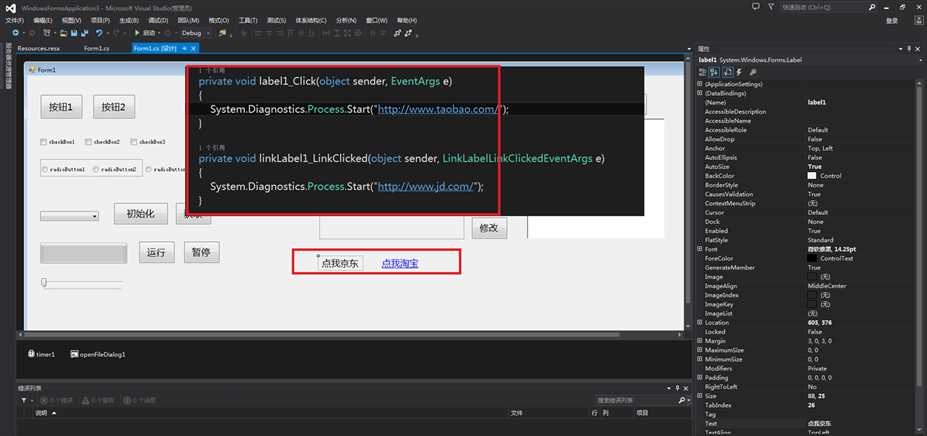Pin the Properties panel with pushpin icon
The image size is (927, 436).
pyautogui.click(x=909, y=49)
